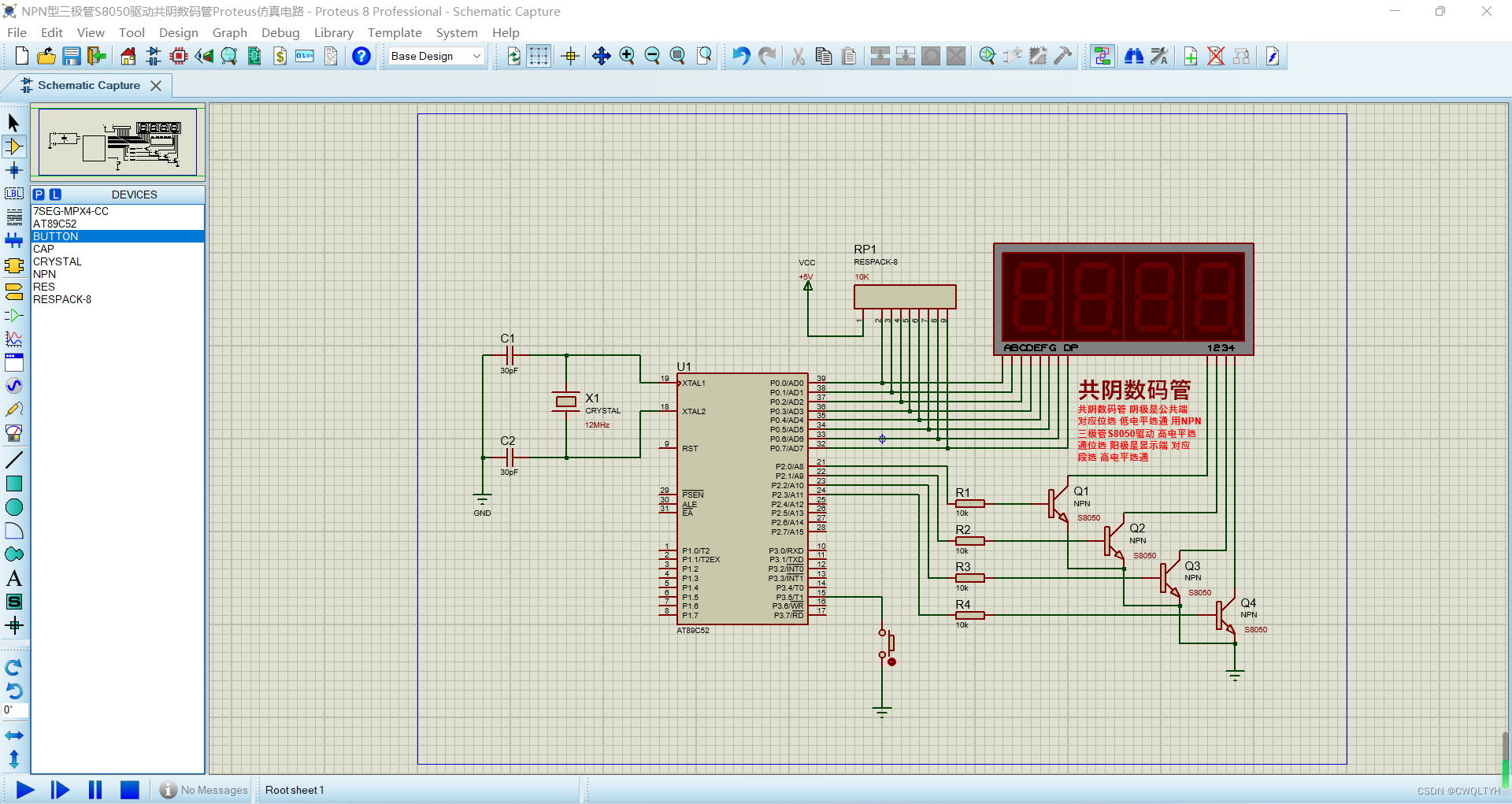Stop the simulation

130,790
